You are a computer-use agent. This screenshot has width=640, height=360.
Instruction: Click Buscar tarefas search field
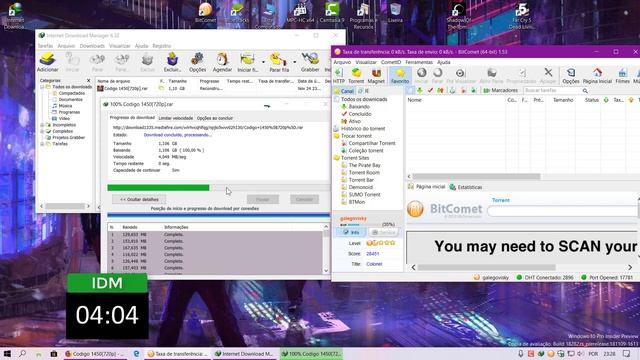(x=552, y=91)
